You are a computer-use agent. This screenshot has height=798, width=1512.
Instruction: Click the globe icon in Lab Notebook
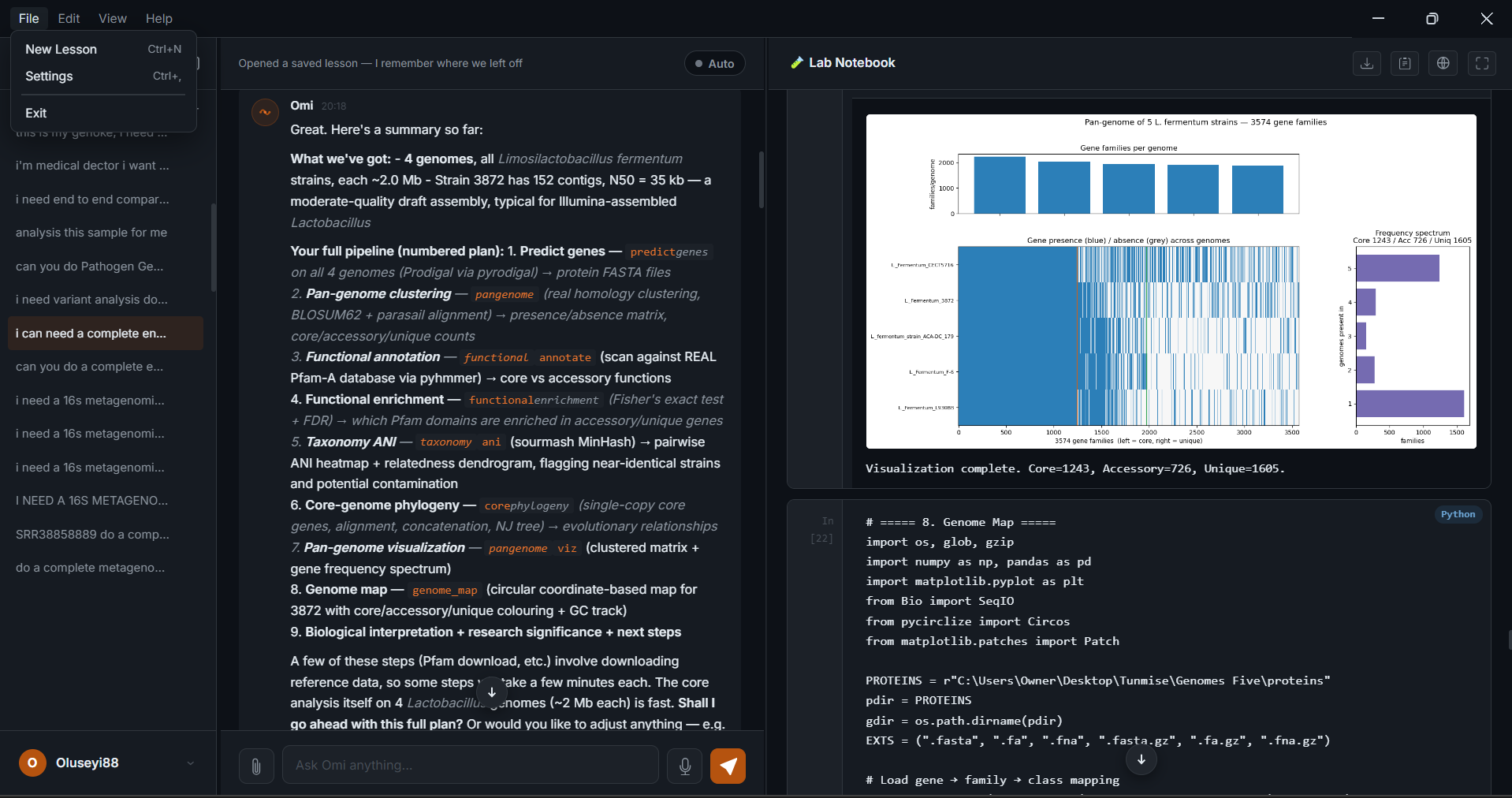(x=1443, y=63)
